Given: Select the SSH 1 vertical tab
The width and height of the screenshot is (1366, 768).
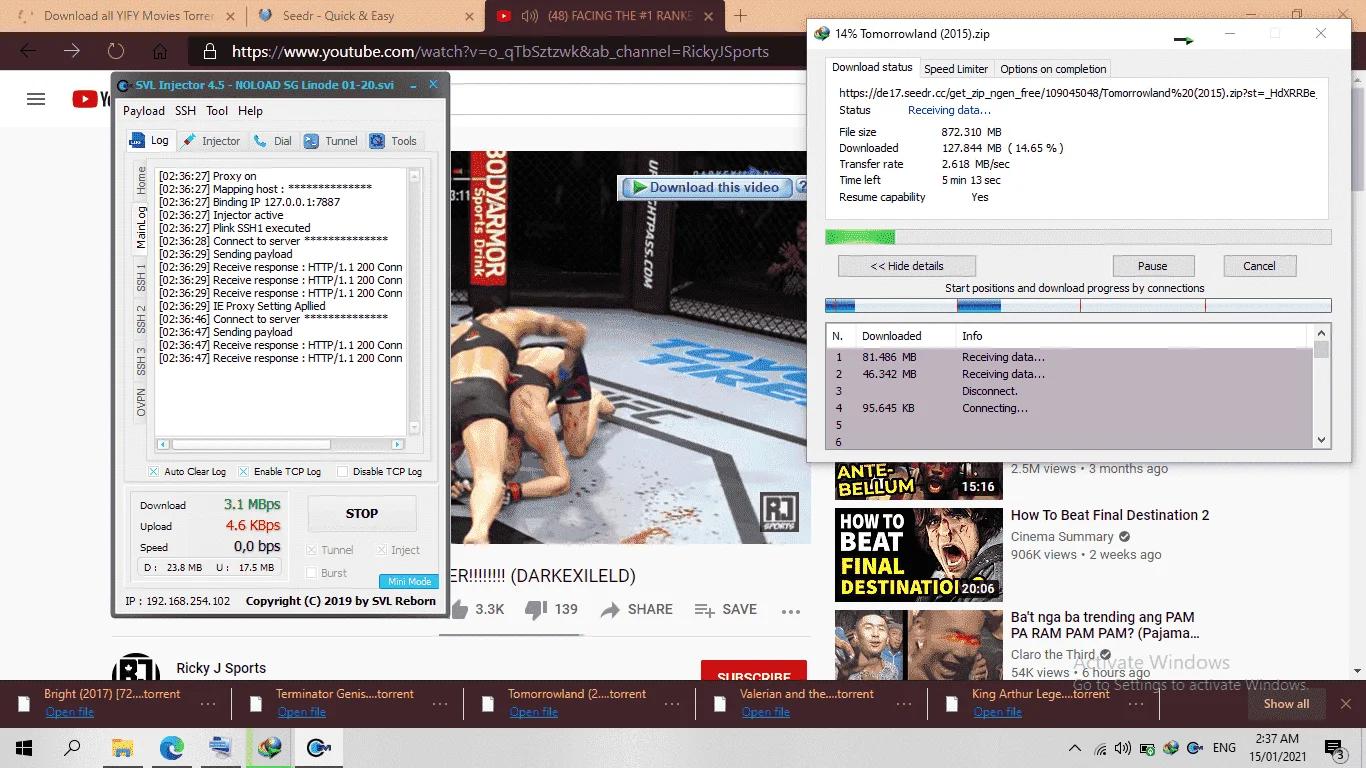Looking at the screenshot, I should point(141,277).
